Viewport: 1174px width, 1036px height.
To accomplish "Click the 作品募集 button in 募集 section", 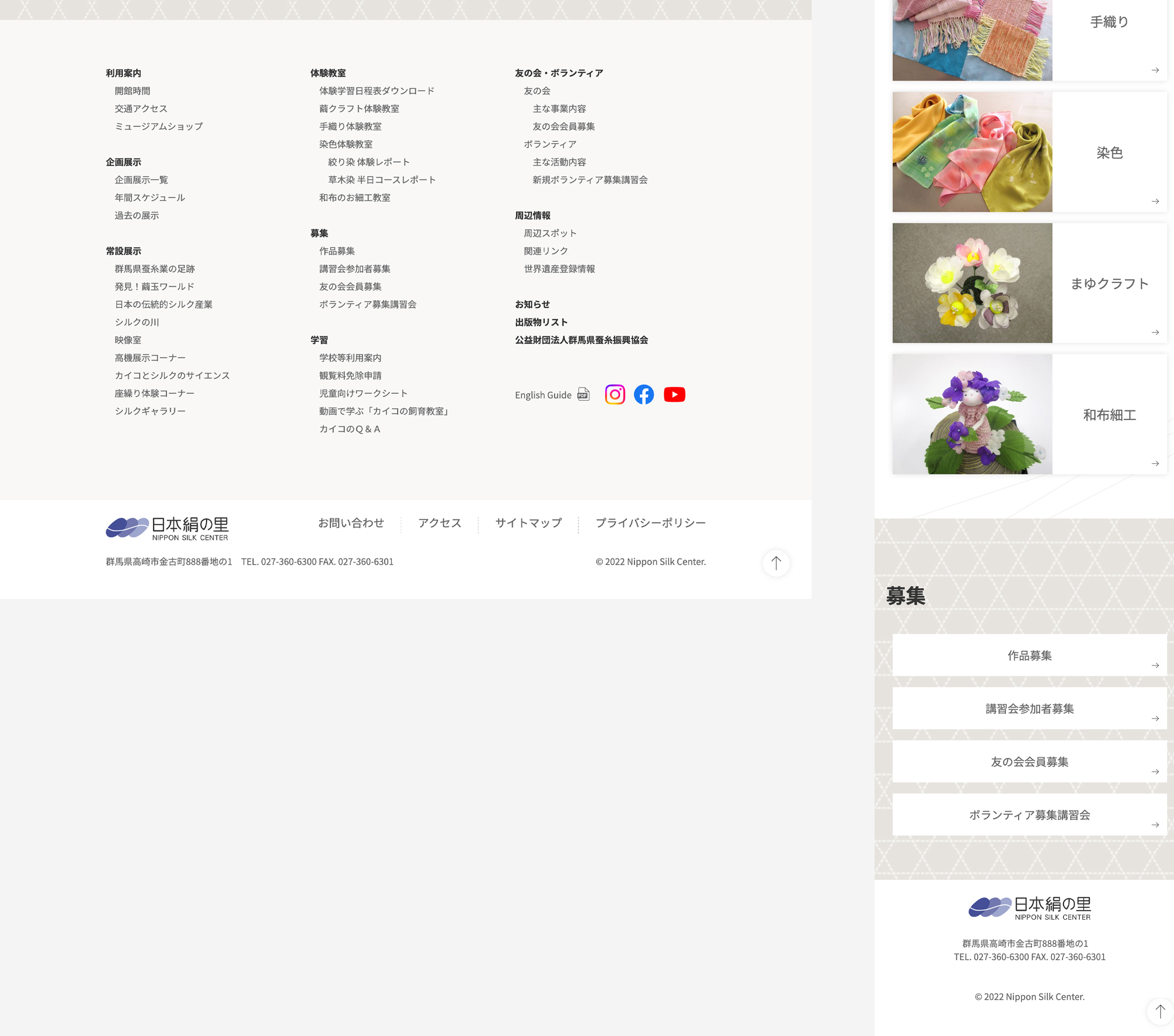I will click(1029, 655).
